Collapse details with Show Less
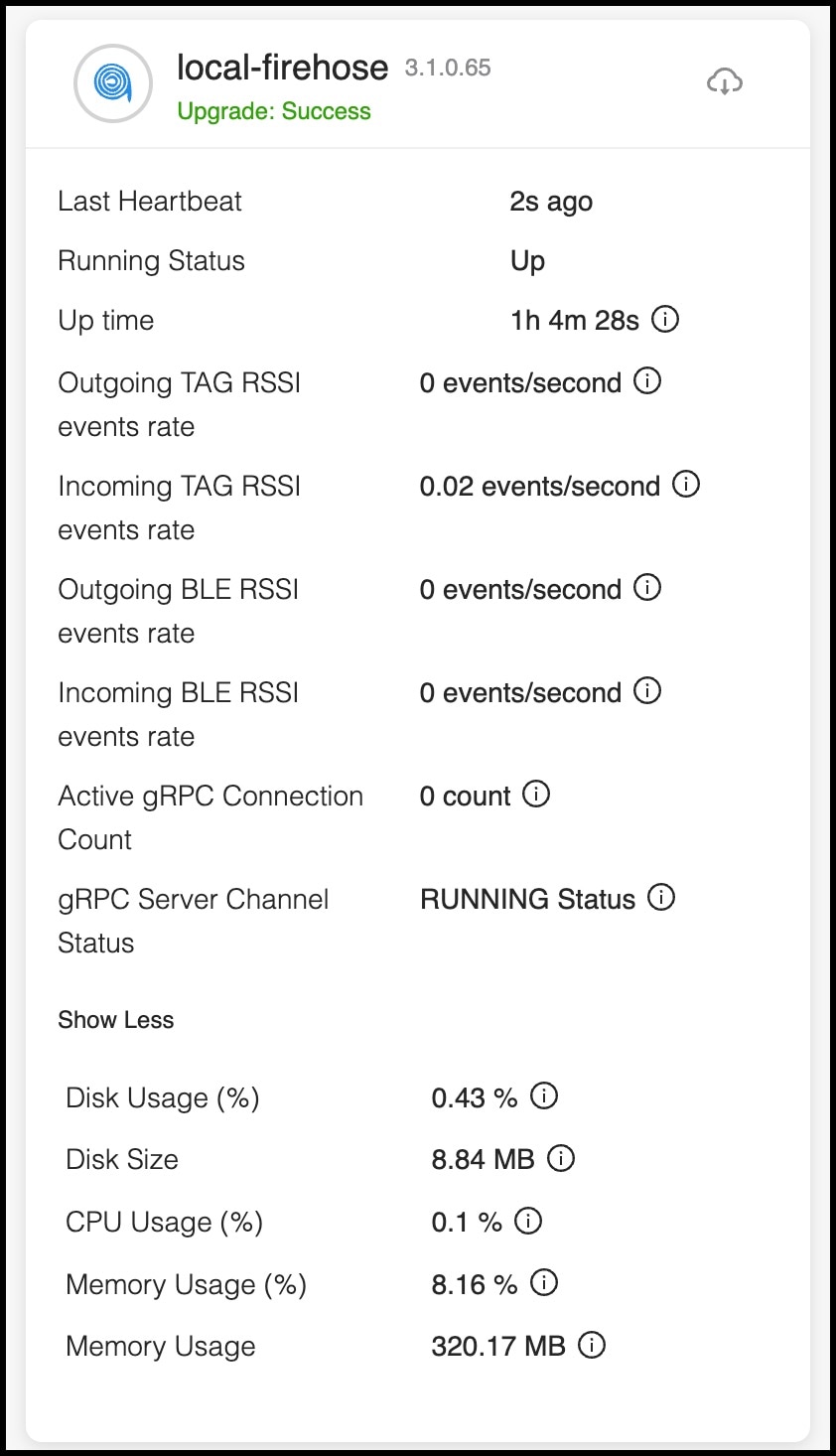This screenshot has width=836, height=1456. coord(116,1020)
